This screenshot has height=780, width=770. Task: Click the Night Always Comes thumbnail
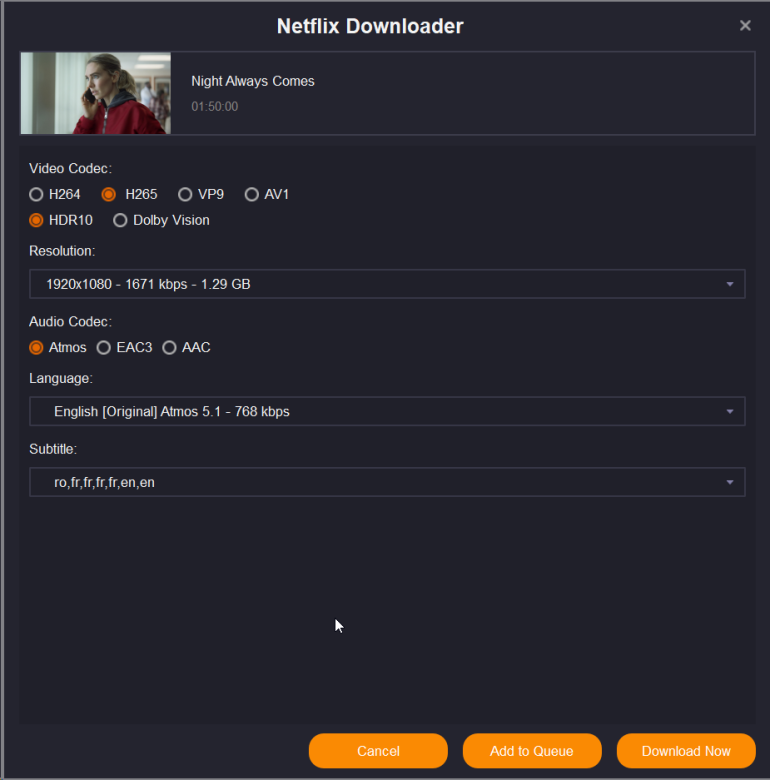pyautogui.click(x=96, y=93)
